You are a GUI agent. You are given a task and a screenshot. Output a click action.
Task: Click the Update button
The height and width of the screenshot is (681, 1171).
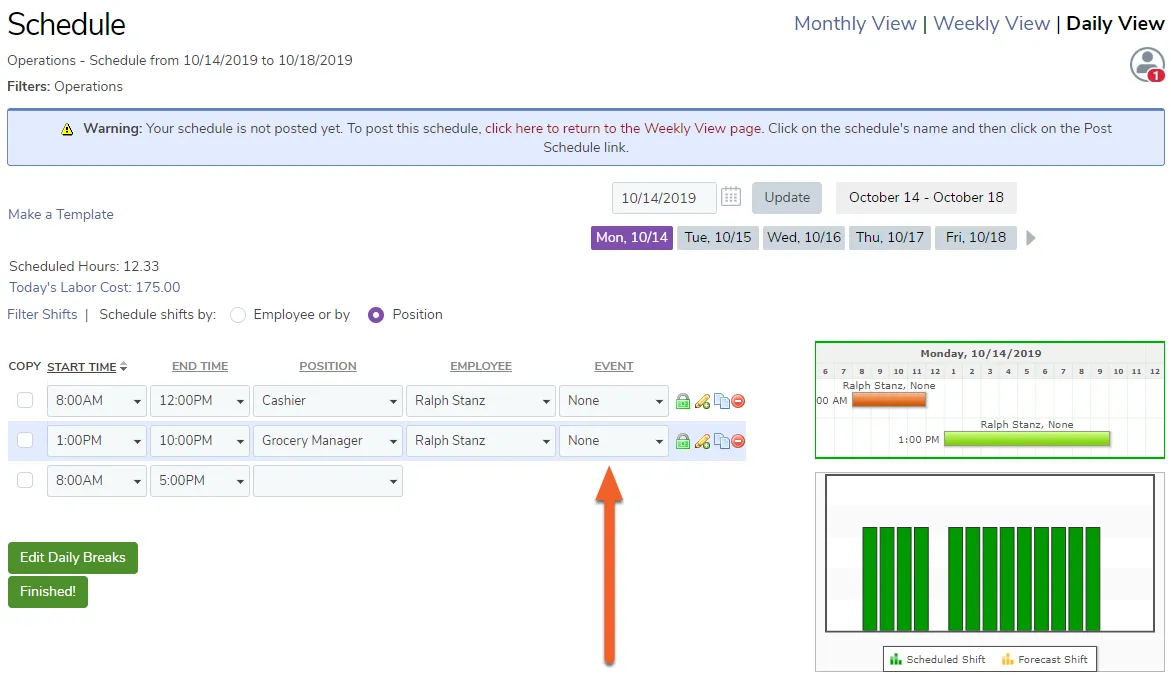(787, 198)
